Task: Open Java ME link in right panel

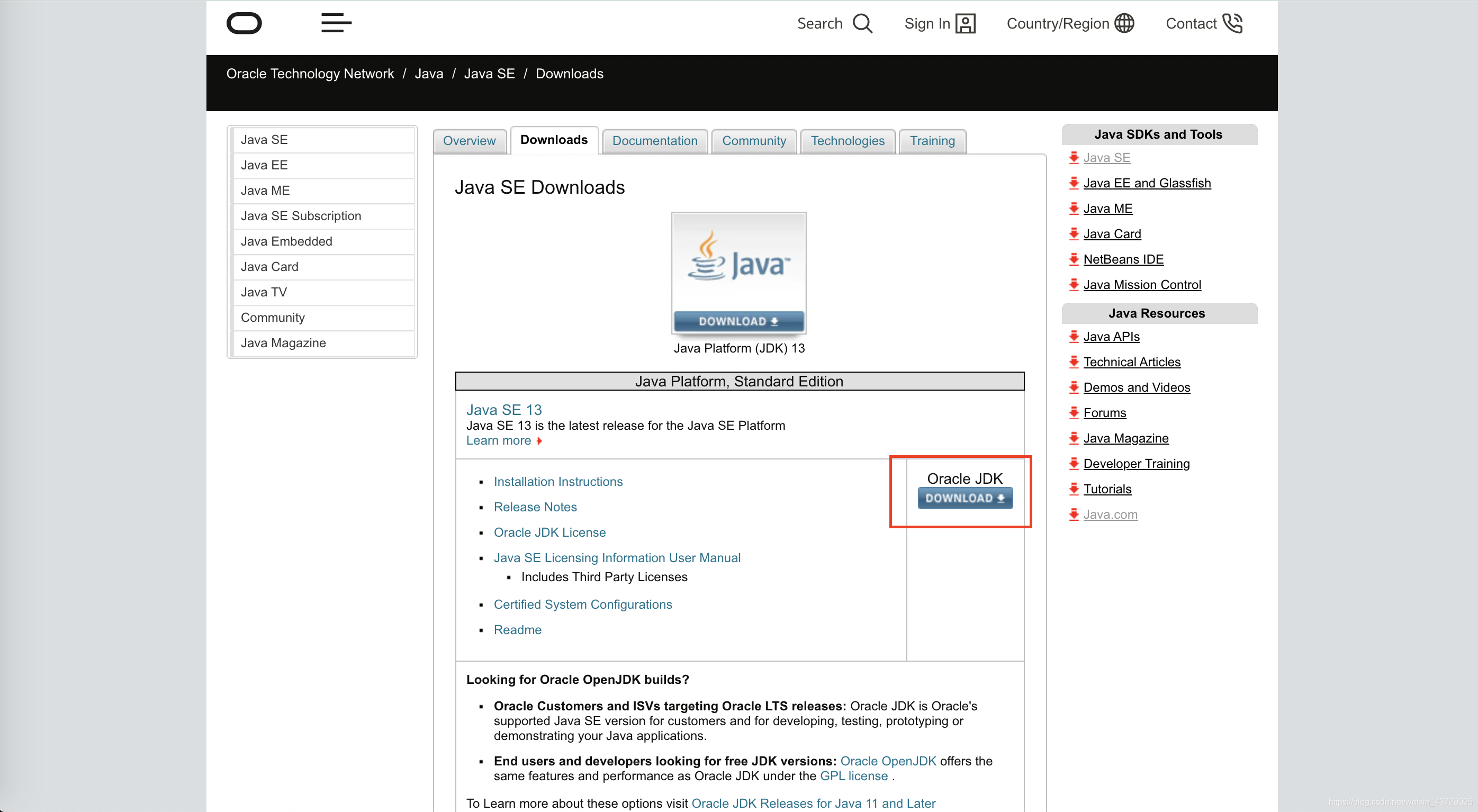Action: pos(1108,209)
